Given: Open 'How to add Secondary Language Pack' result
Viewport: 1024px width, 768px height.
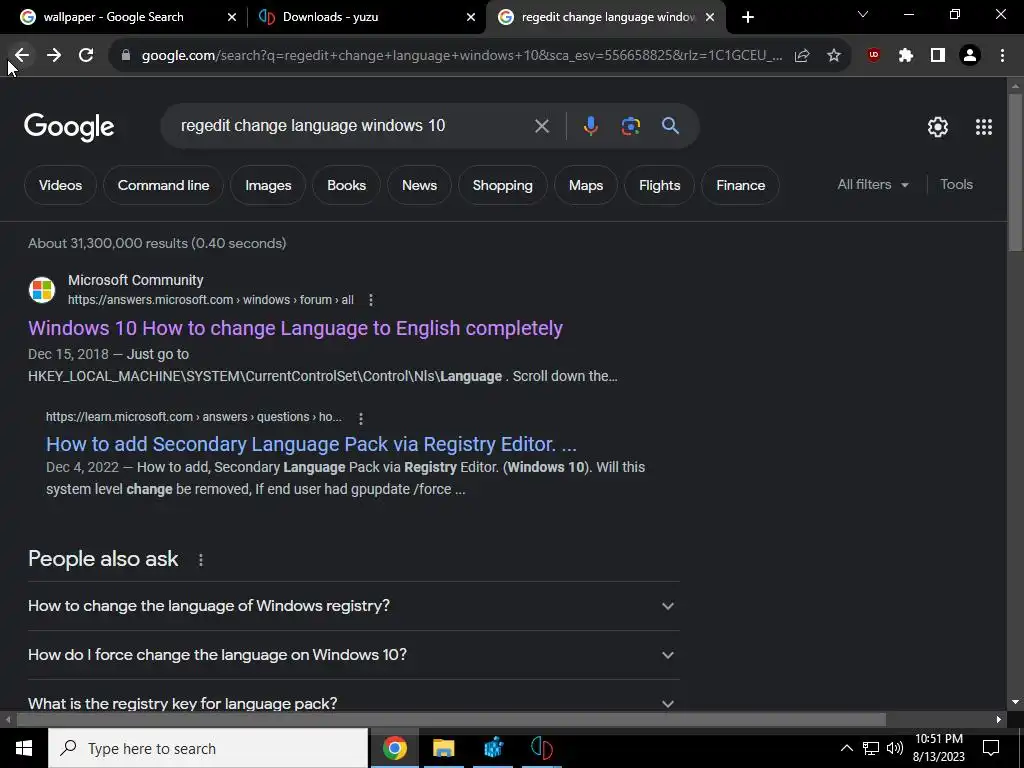Looking at the screenshot, I should click(311, 445).
